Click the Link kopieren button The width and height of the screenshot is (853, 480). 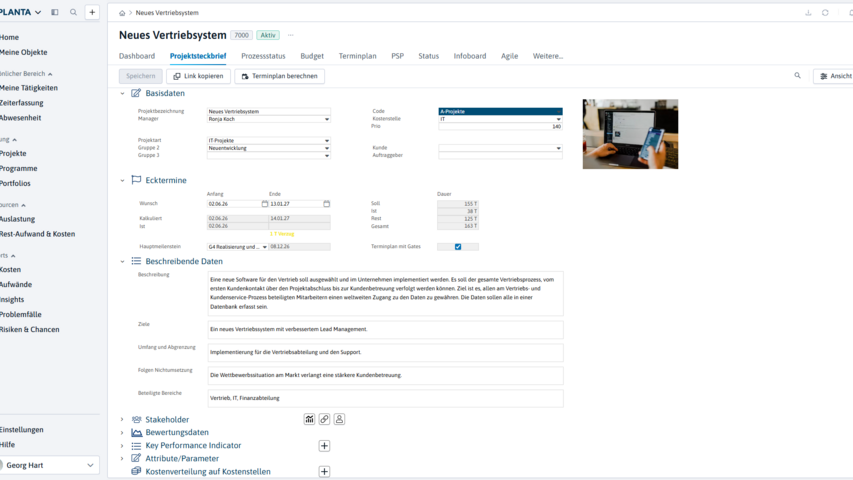199,76
